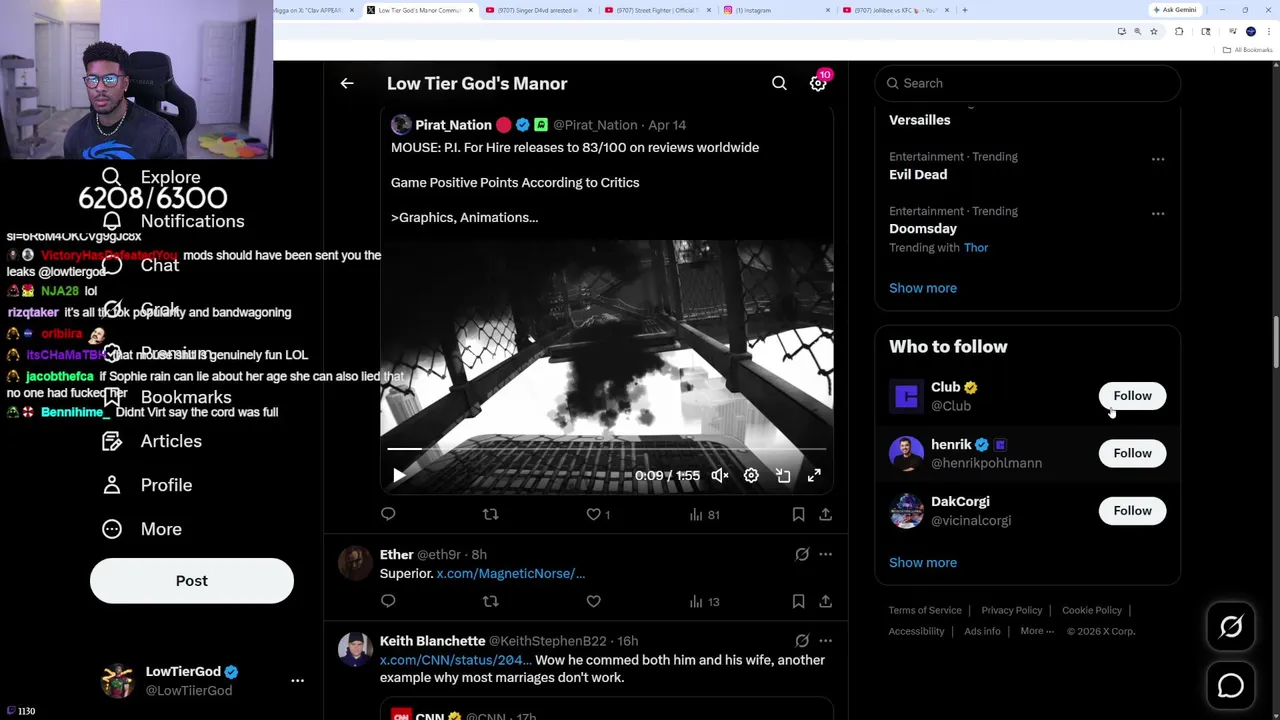Open Grok floating button
Screen dimensions: 1280x720
[1231, 627]
